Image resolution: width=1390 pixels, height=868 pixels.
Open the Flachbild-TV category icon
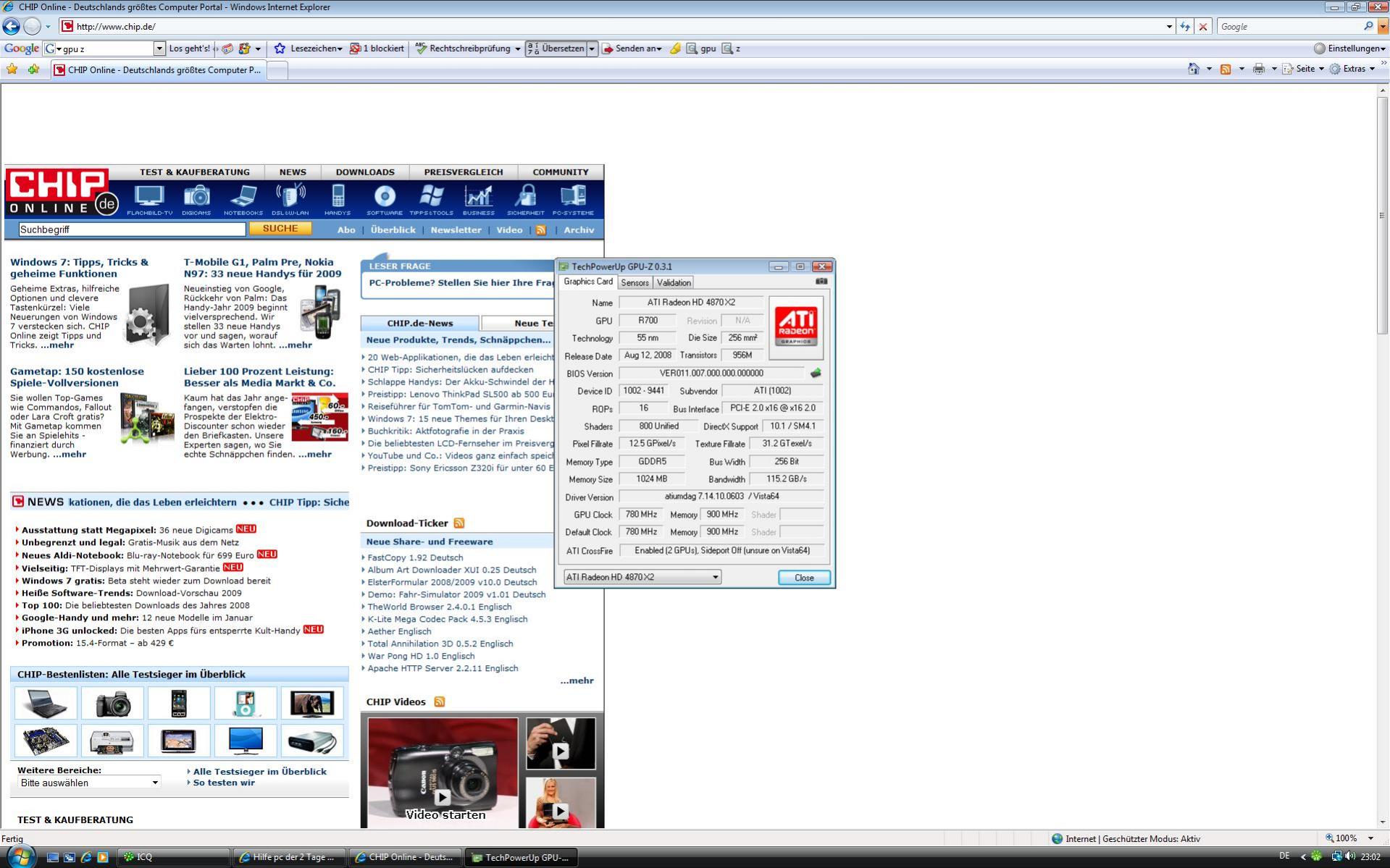pos(150,200)
